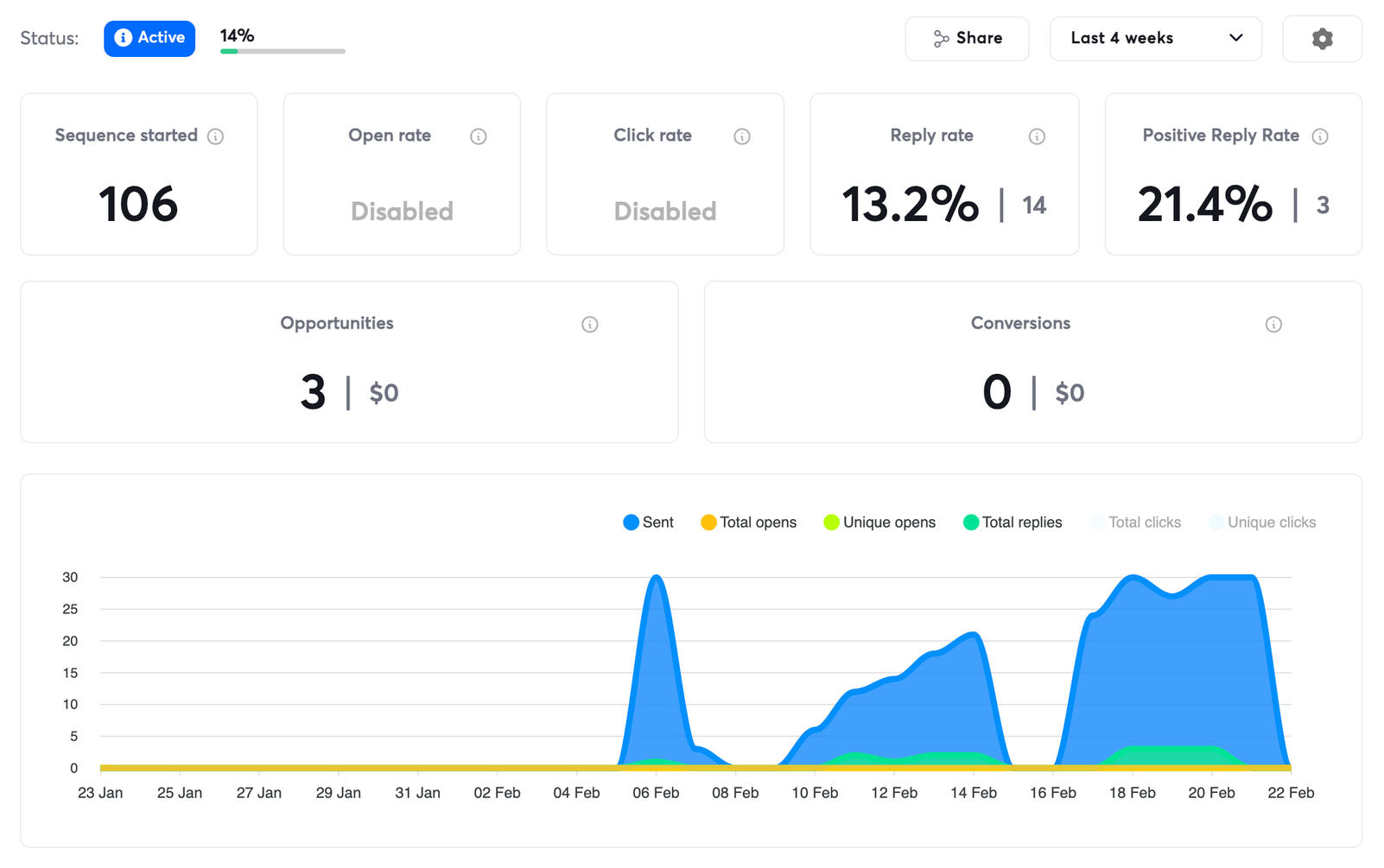Screen dimensions: 1384x868
Task: Hide the Unique opens chart series
Action: pos(879,523)
